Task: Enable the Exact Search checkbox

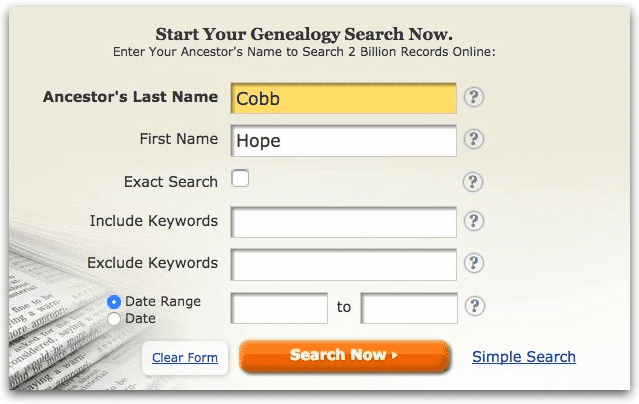Action: 240,179
